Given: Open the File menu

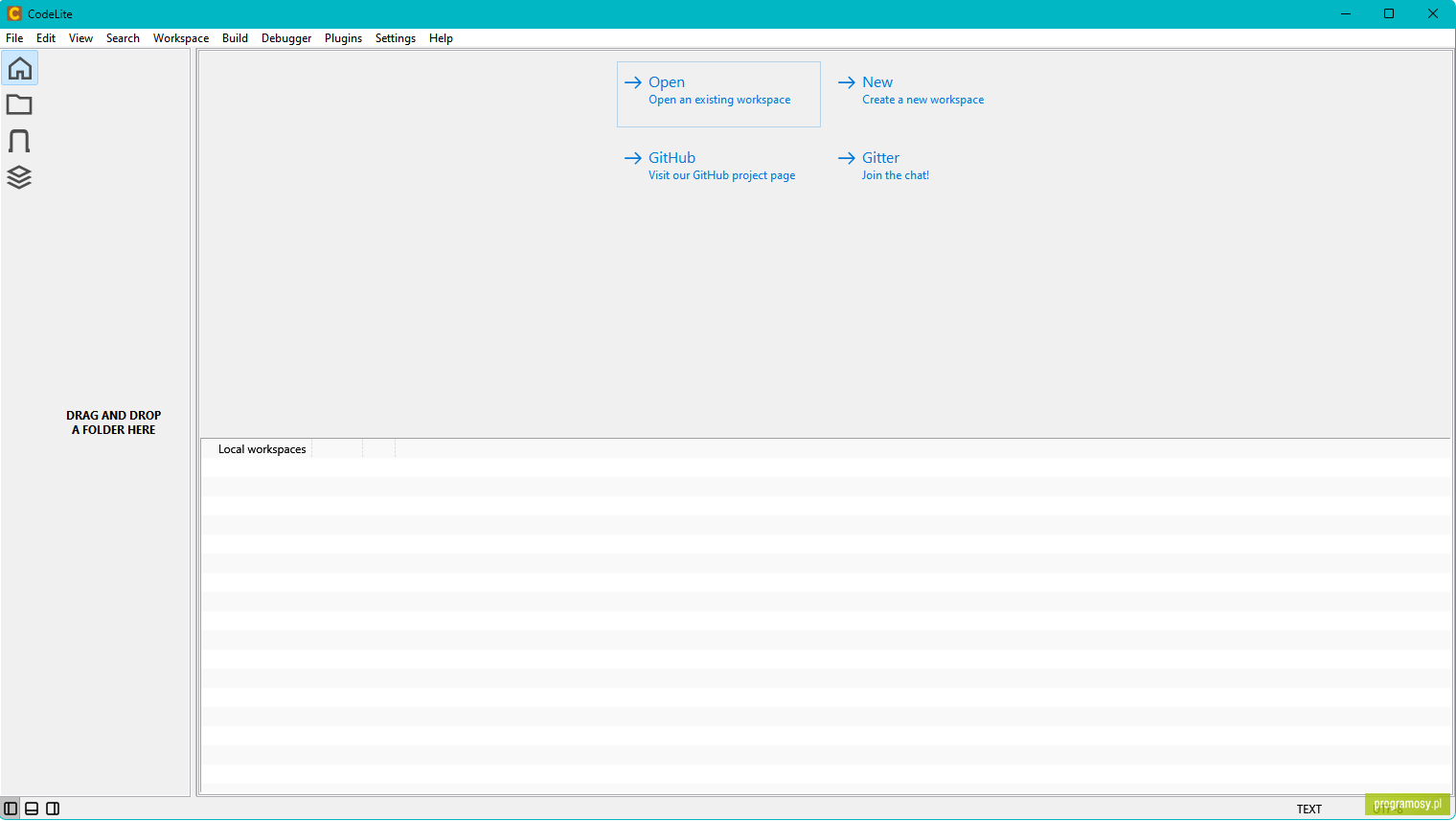Looking at the screenshot, I should [14, 38].
